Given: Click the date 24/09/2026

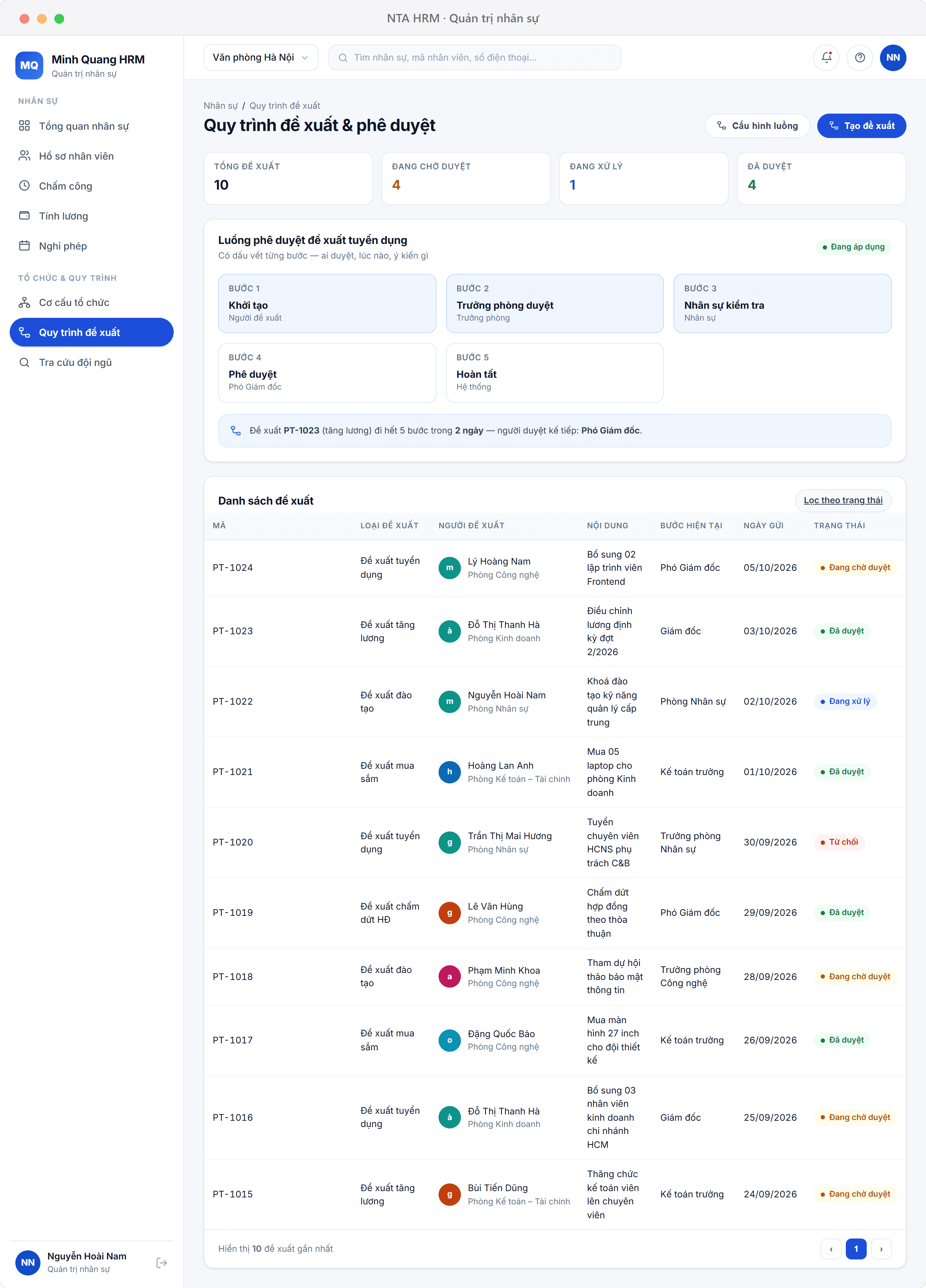Looking at the screenshot, I should tap(771, 1194).
